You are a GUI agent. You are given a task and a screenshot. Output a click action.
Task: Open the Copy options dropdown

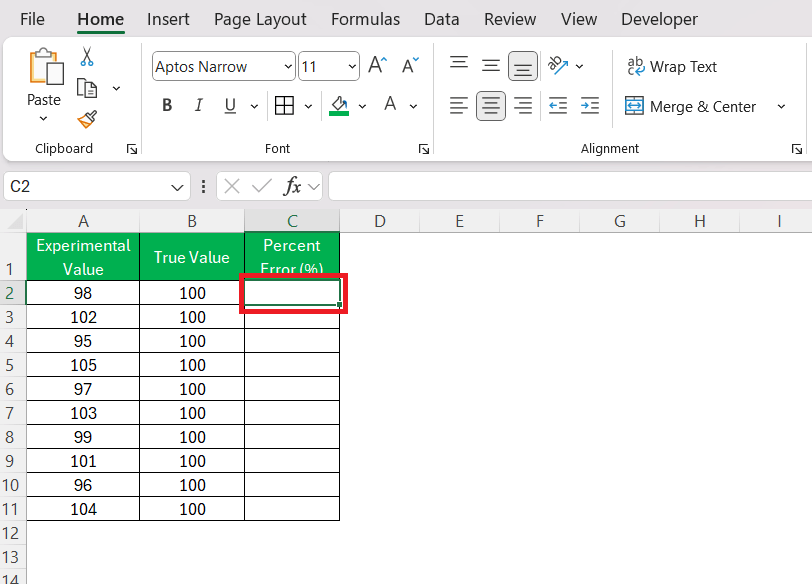[x=117, y=89]
